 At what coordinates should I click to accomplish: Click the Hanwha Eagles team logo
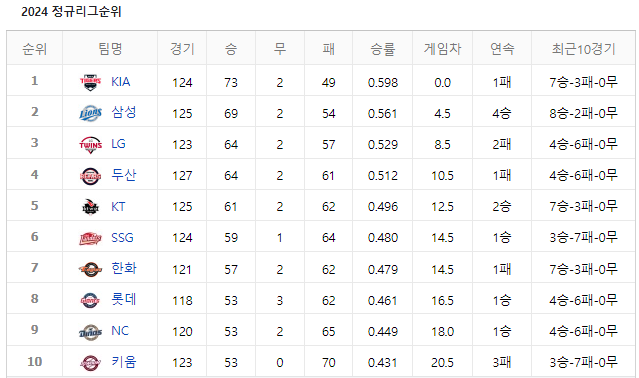pos(90,269)
